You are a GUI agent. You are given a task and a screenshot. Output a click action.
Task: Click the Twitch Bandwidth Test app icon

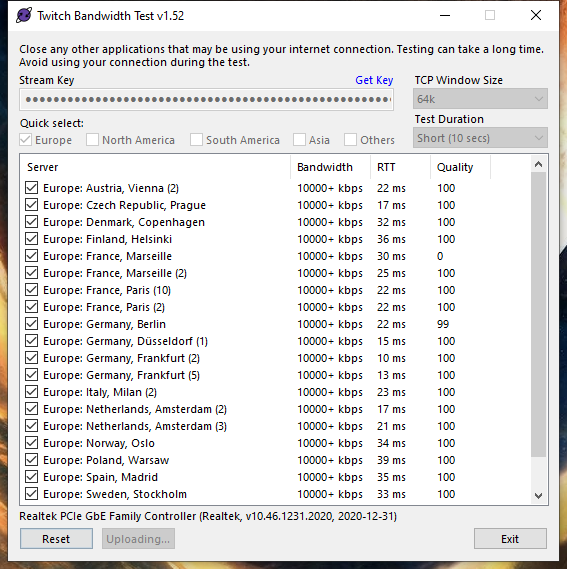(24, 15)
